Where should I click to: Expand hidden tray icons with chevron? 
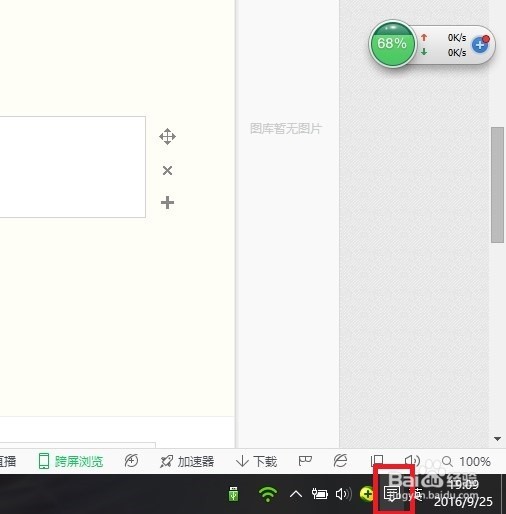(296, 494)
